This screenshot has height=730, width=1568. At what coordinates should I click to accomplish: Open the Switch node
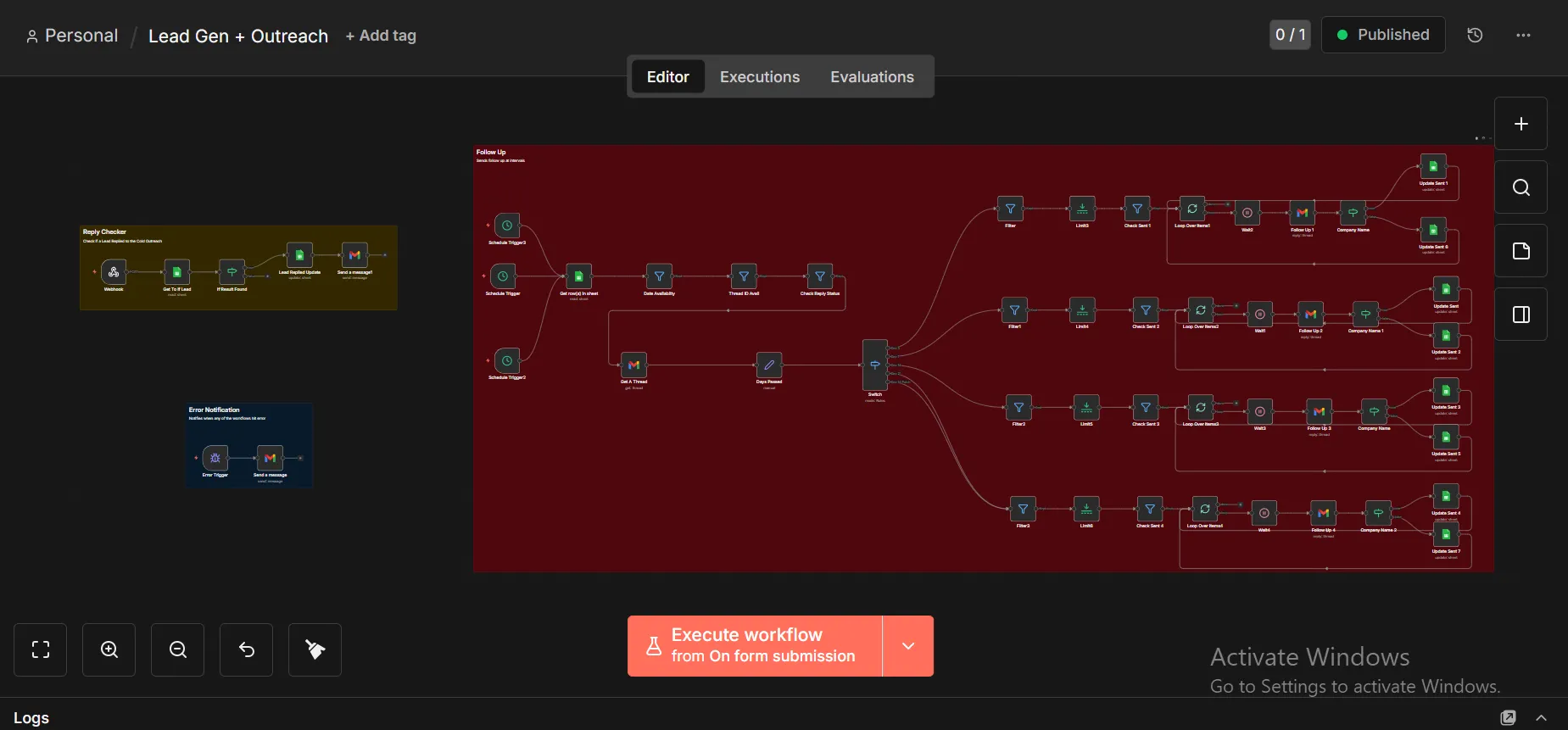click(x=875, y=365)
